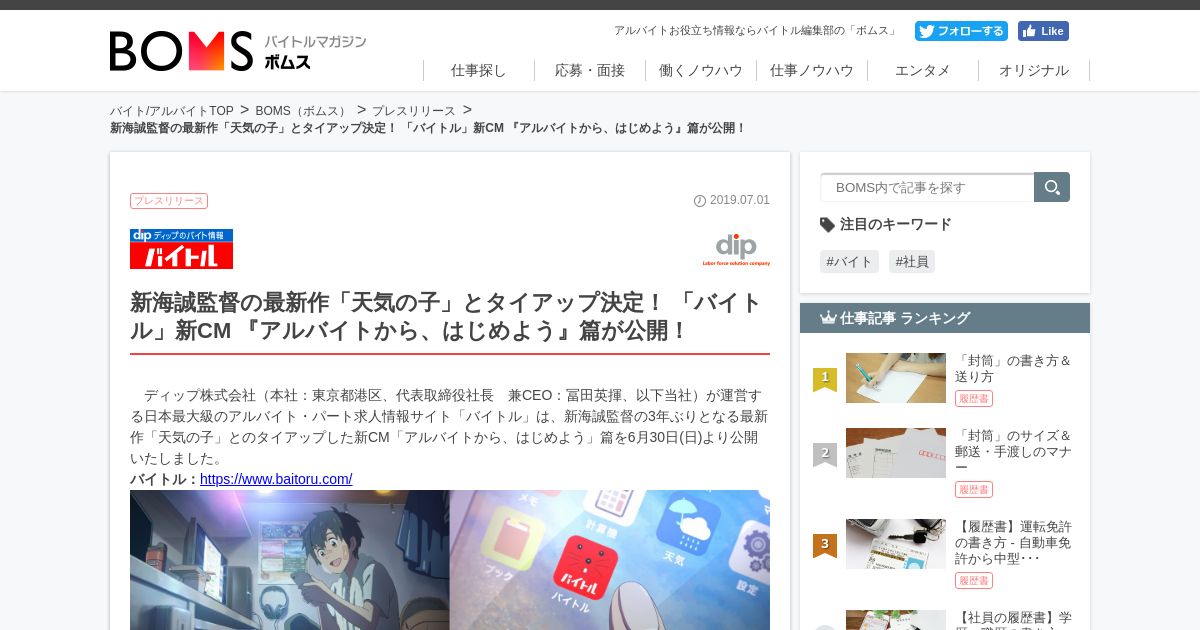Click 履歴書 tag under ranking 2

click(x=974, y=489)
